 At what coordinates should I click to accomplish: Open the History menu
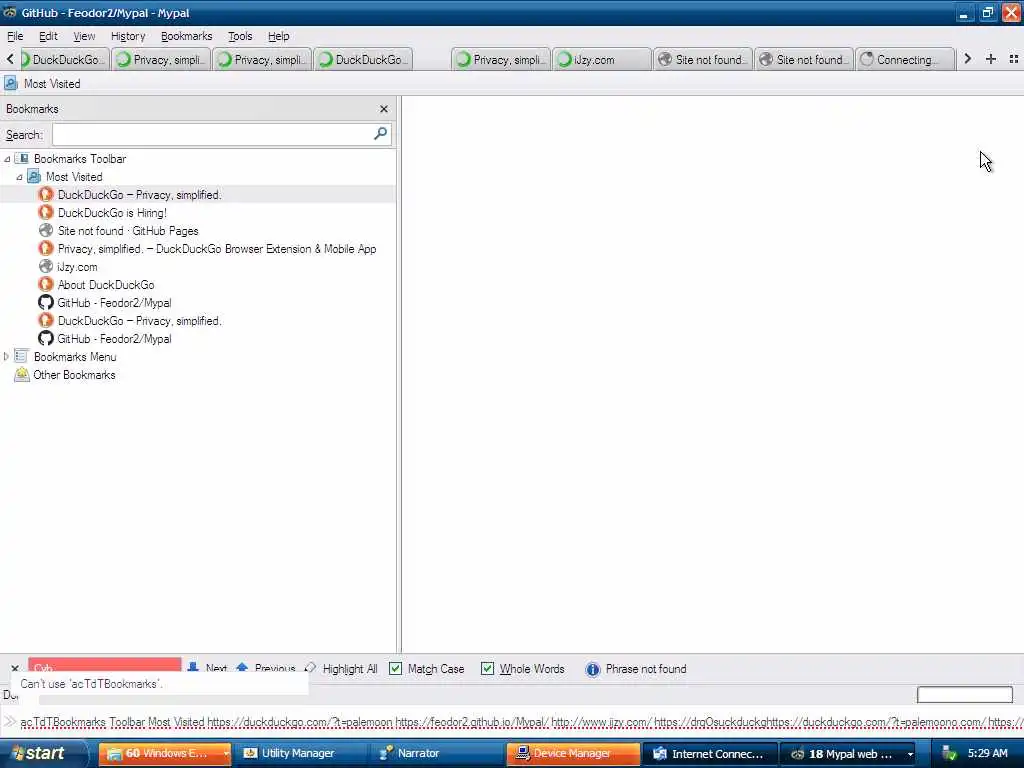click(127, 36)
